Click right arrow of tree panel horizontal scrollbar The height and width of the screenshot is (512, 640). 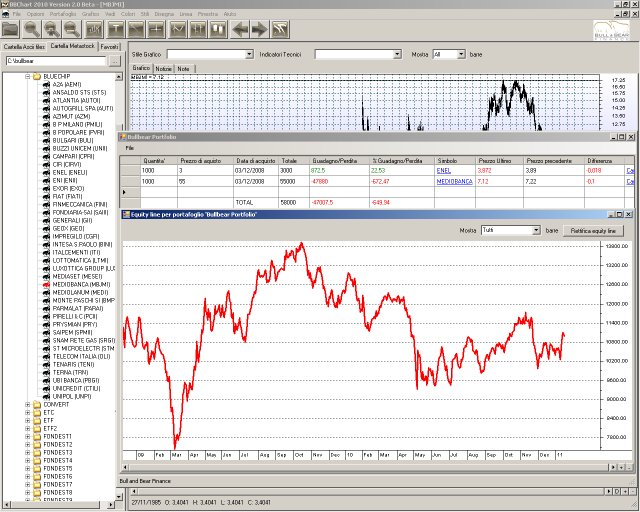111,505
